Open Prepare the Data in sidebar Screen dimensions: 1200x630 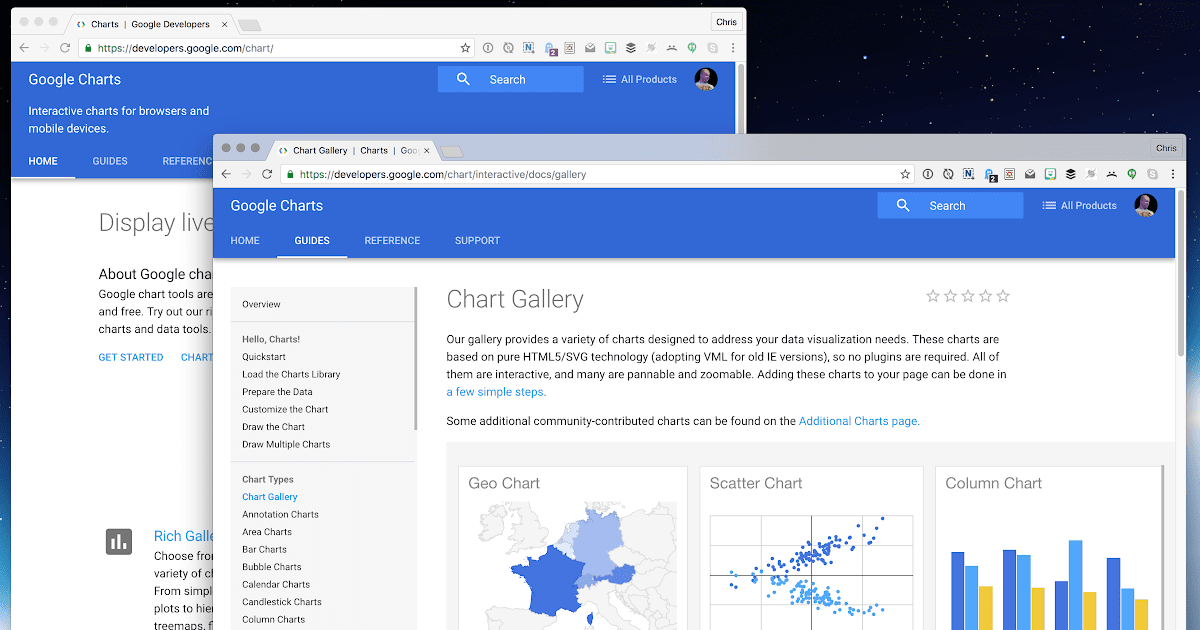(277, 392)
